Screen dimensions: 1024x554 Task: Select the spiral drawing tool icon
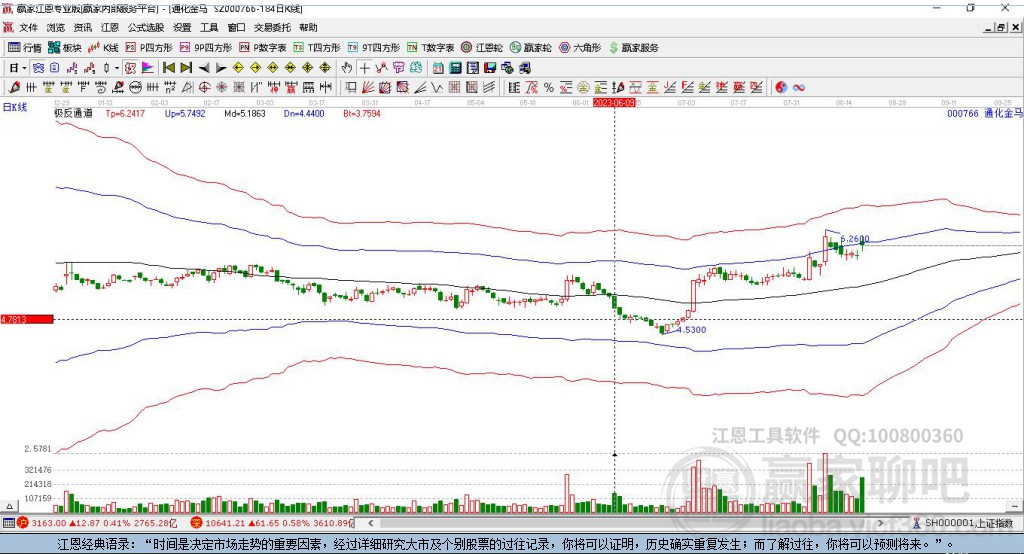[101, 88]
